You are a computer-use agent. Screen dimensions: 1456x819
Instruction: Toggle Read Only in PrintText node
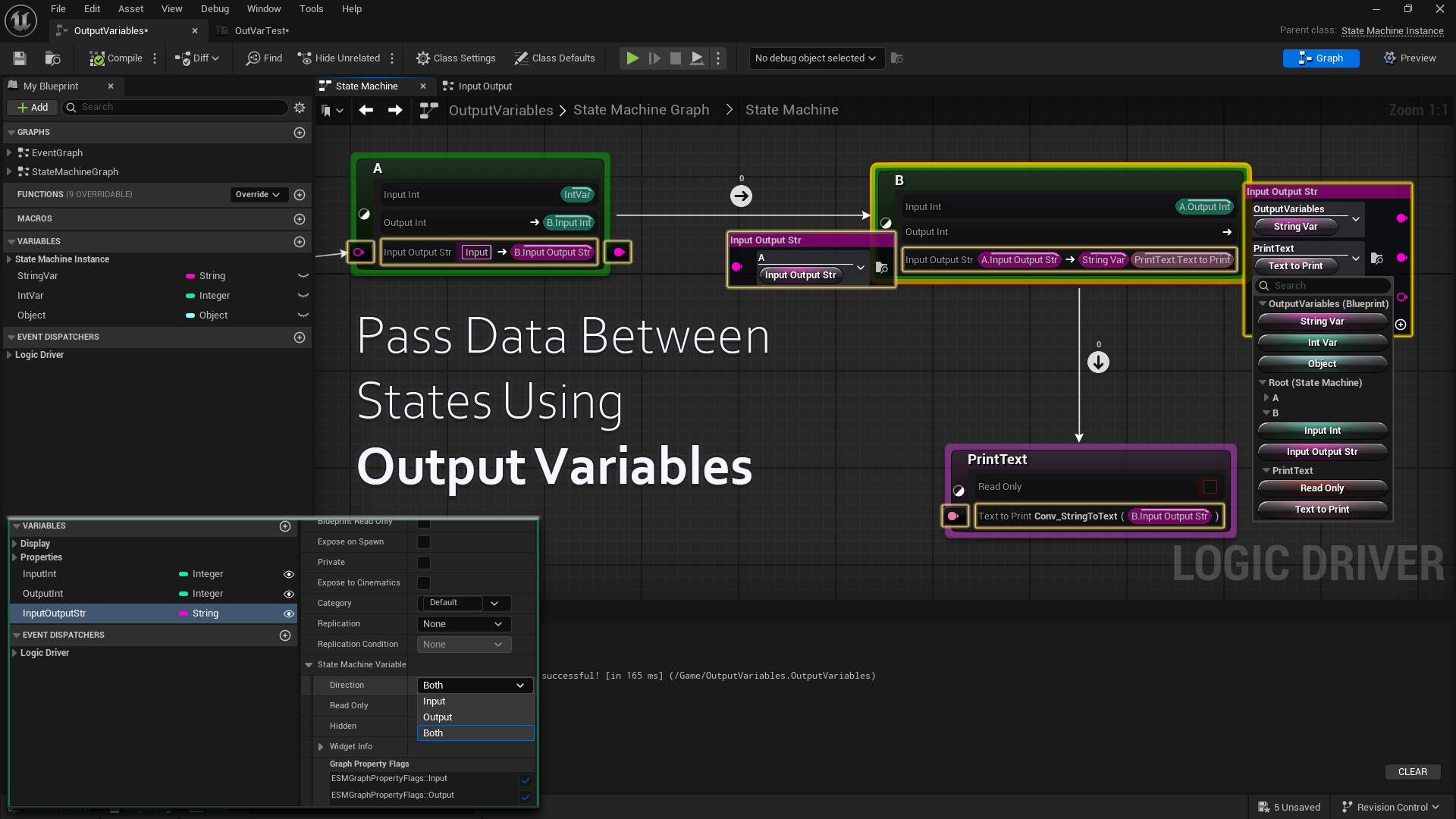click(1210, 487)
